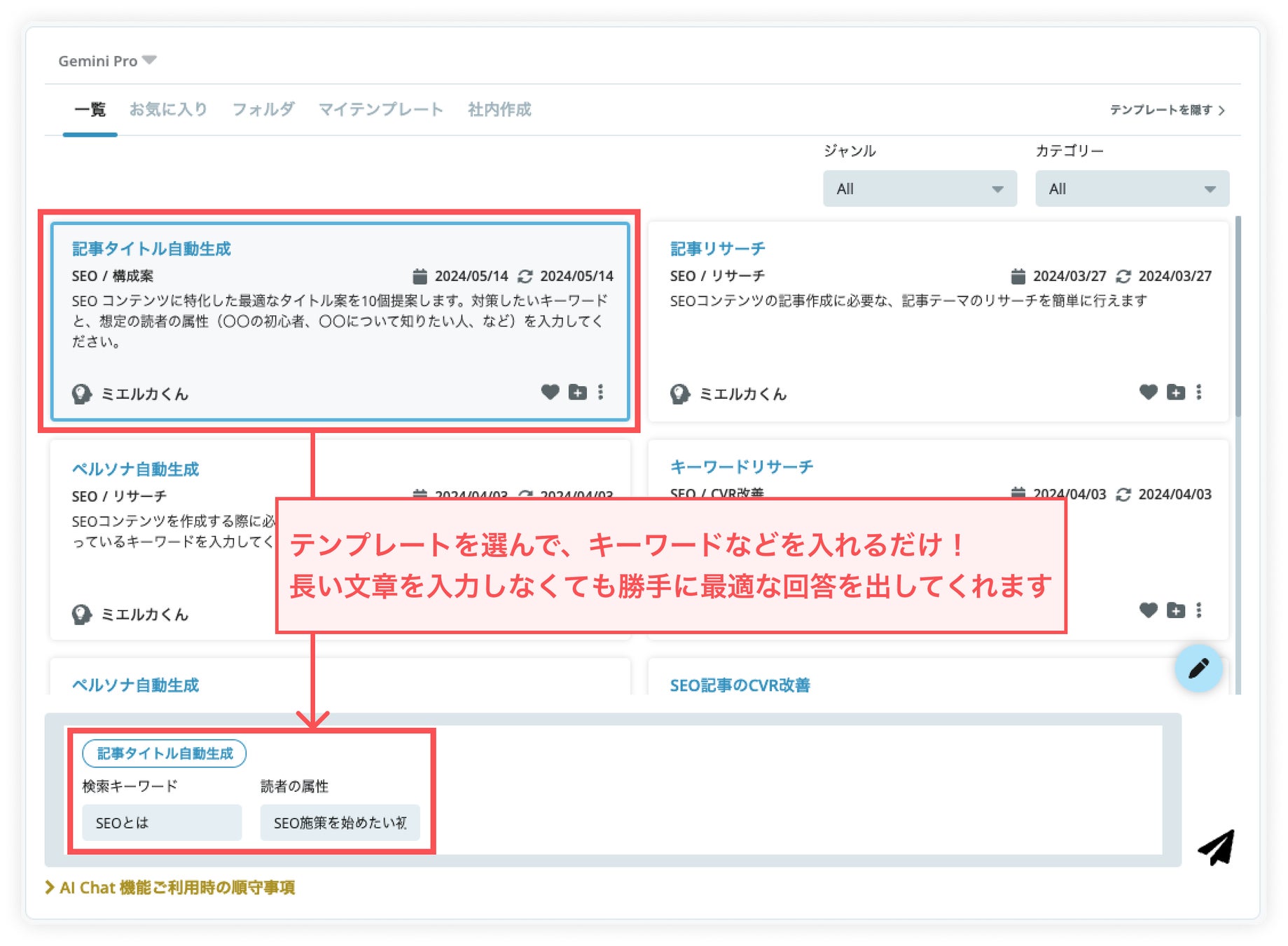The height and width of the screenshot is (946, 1288).
Task: Open the 社内作成 tab
Action: (499, 109)
